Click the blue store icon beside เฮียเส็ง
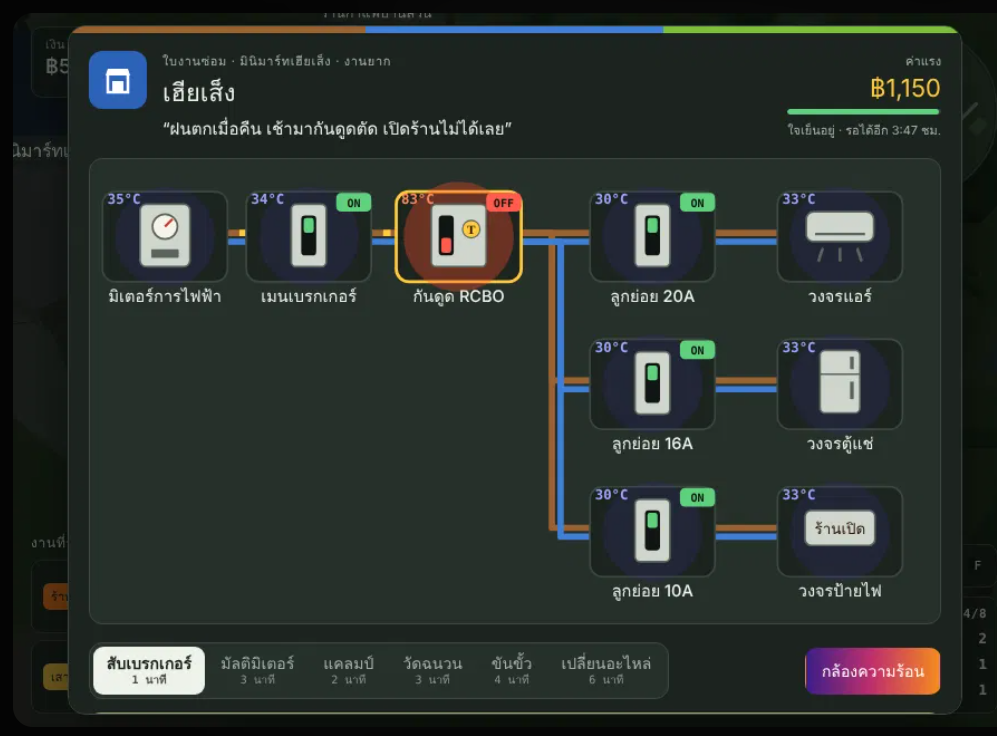This screenshot has width=997, height=736. tap(118, 80)
